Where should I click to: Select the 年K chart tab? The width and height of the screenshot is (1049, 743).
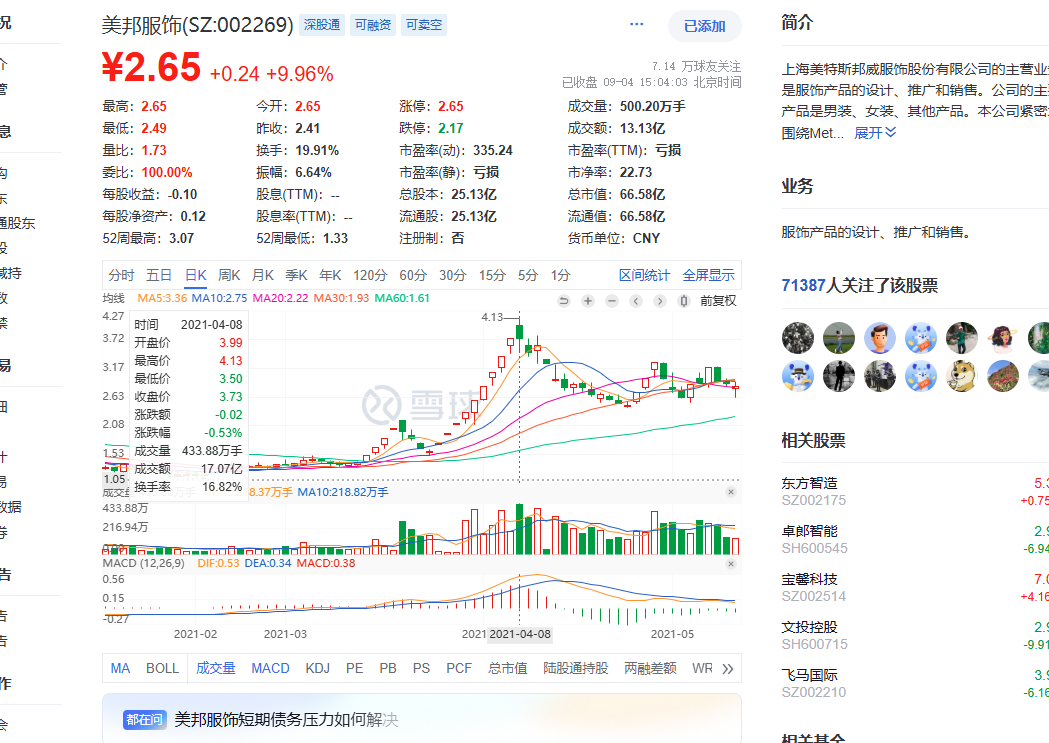[x=330, y=276]
